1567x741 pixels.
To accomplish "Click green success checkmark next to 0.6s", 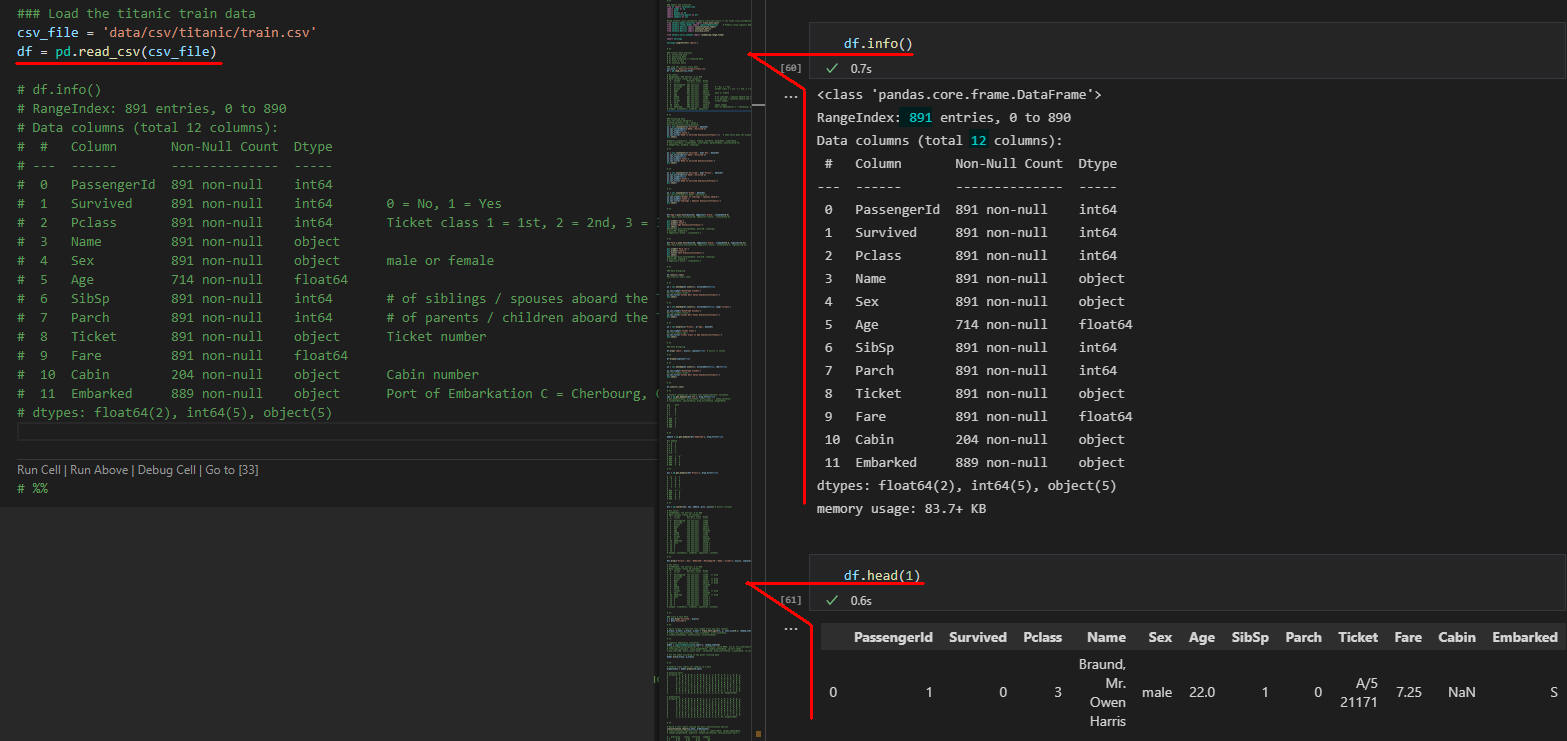I will click(832, 601).
